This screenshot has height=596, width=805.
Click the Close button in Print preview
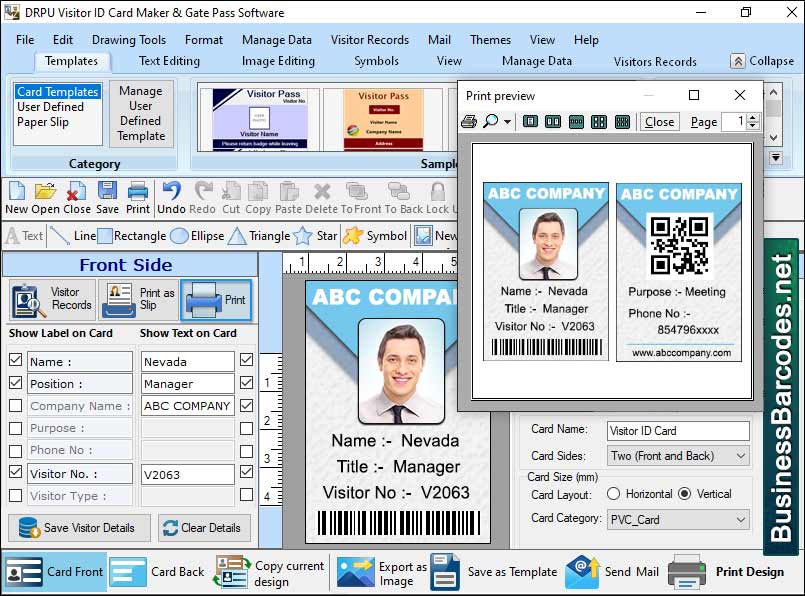pyautogui.click(x=659, y=121)
